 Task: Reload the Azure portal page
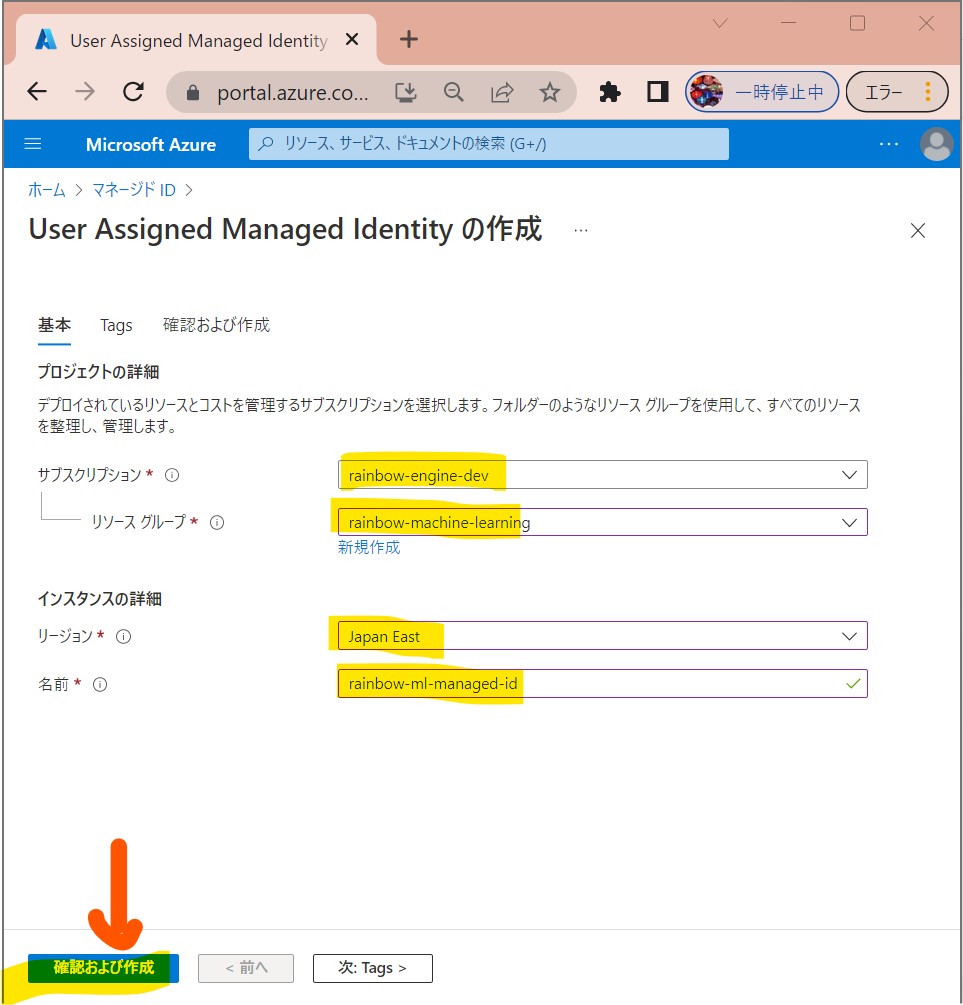click(x=133, y=92)
